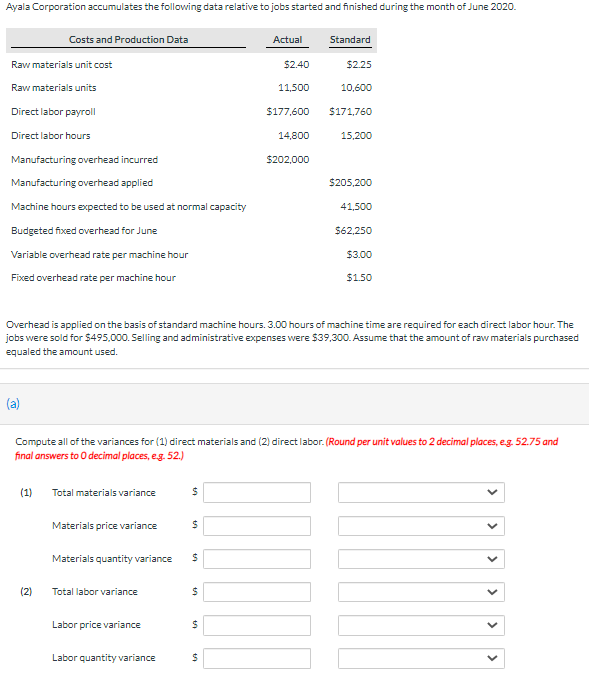589x681 pixels.
Task: Click the $62,250 budgeted fixed overhead value
Action: (353, 231)
